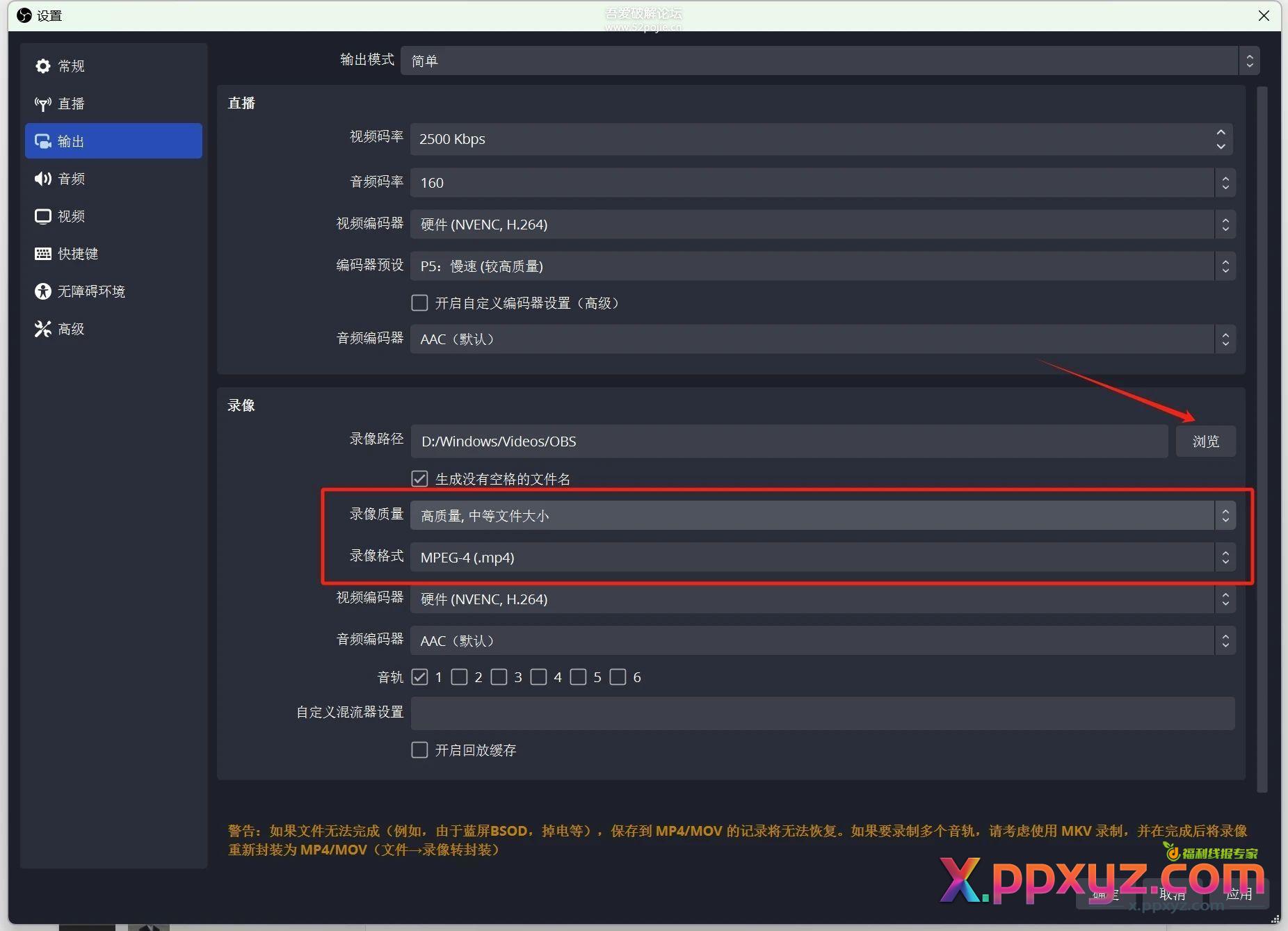Open 编码器预设 dropdown showing P5

click(823, 266)
